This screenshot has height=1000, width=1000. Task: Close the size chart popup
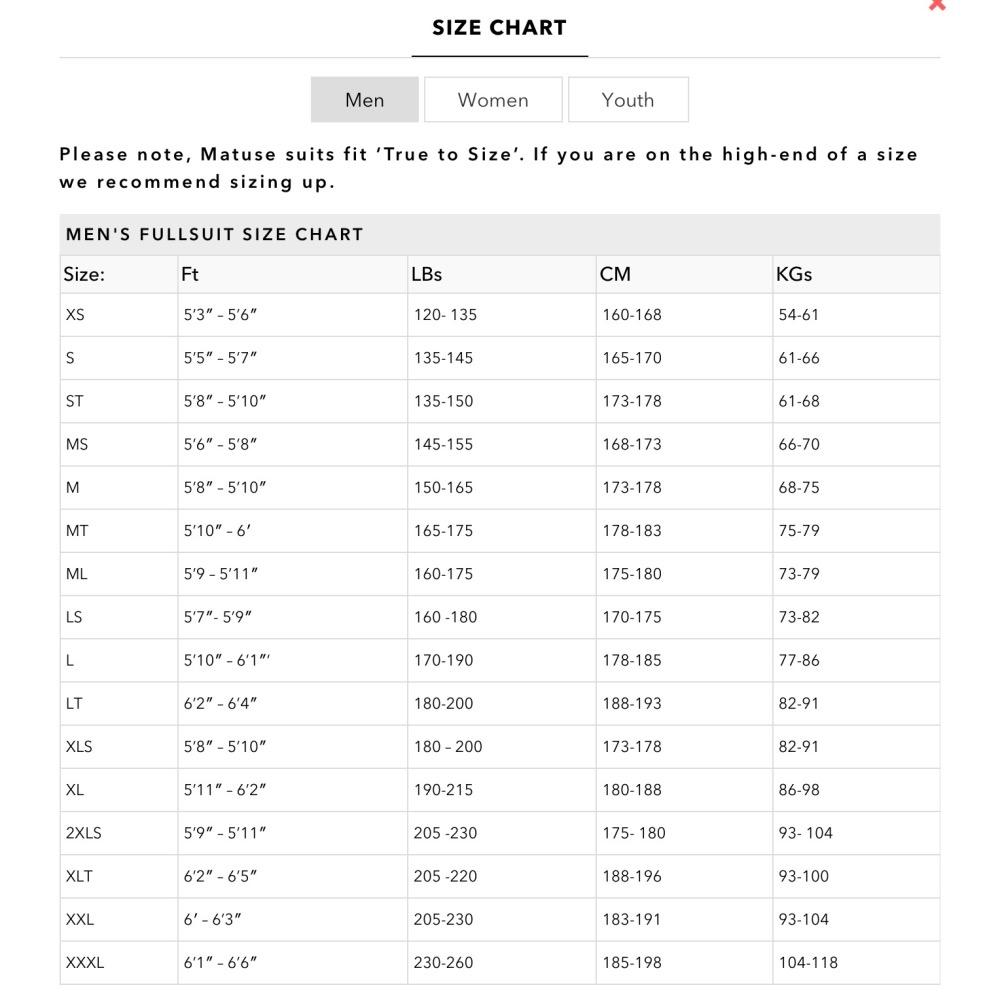click(936, 5)
